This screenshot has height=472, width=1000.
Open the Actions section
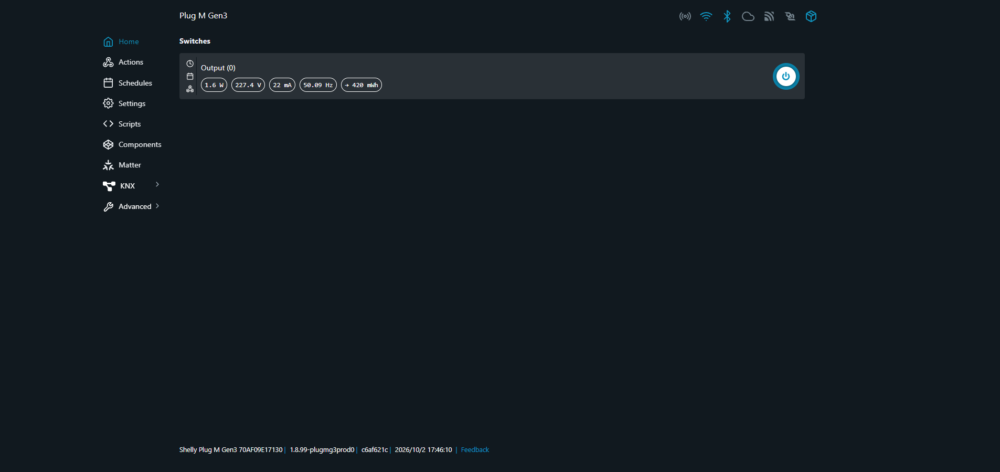(123, 62)
